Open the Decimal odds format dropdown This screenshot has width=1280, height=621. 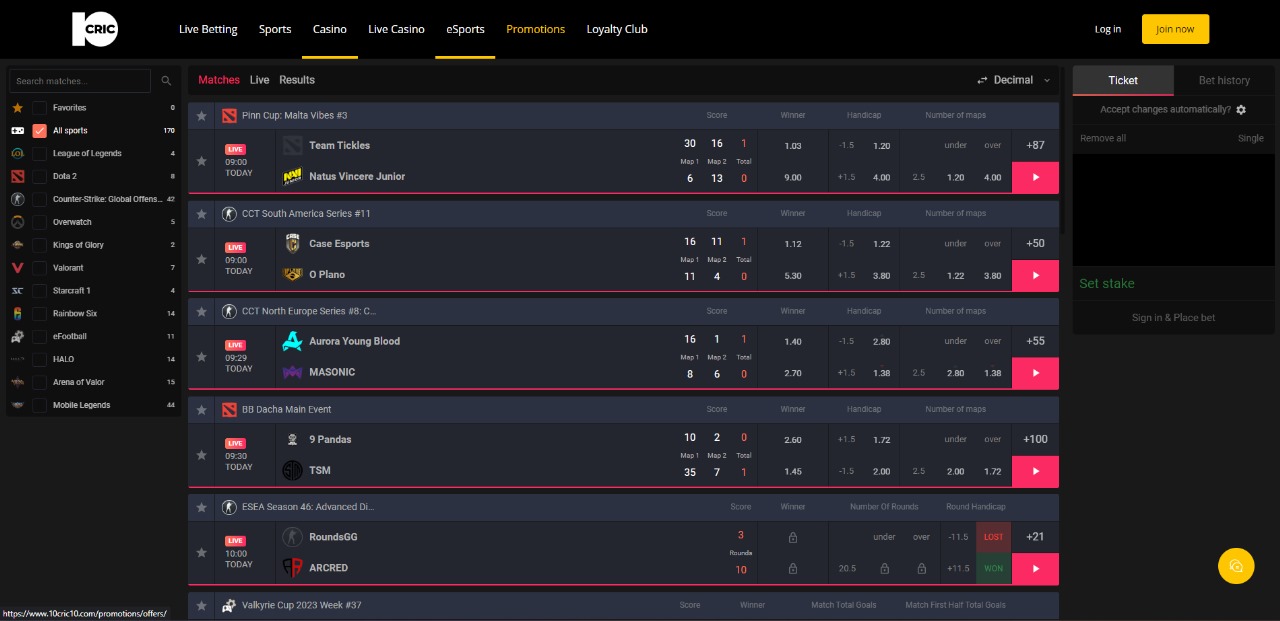(x=1014, y=80)
